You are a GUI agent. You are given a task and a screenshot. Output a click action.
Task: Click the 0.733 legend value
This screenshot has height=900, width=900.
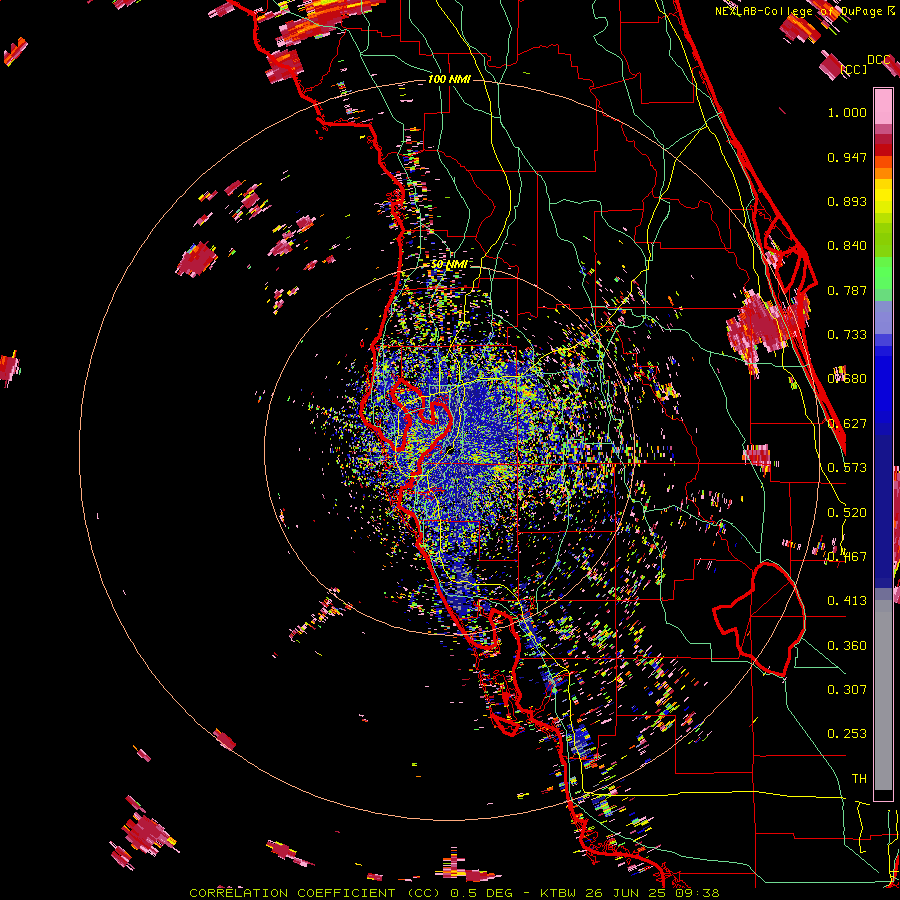tap(847, 335)
